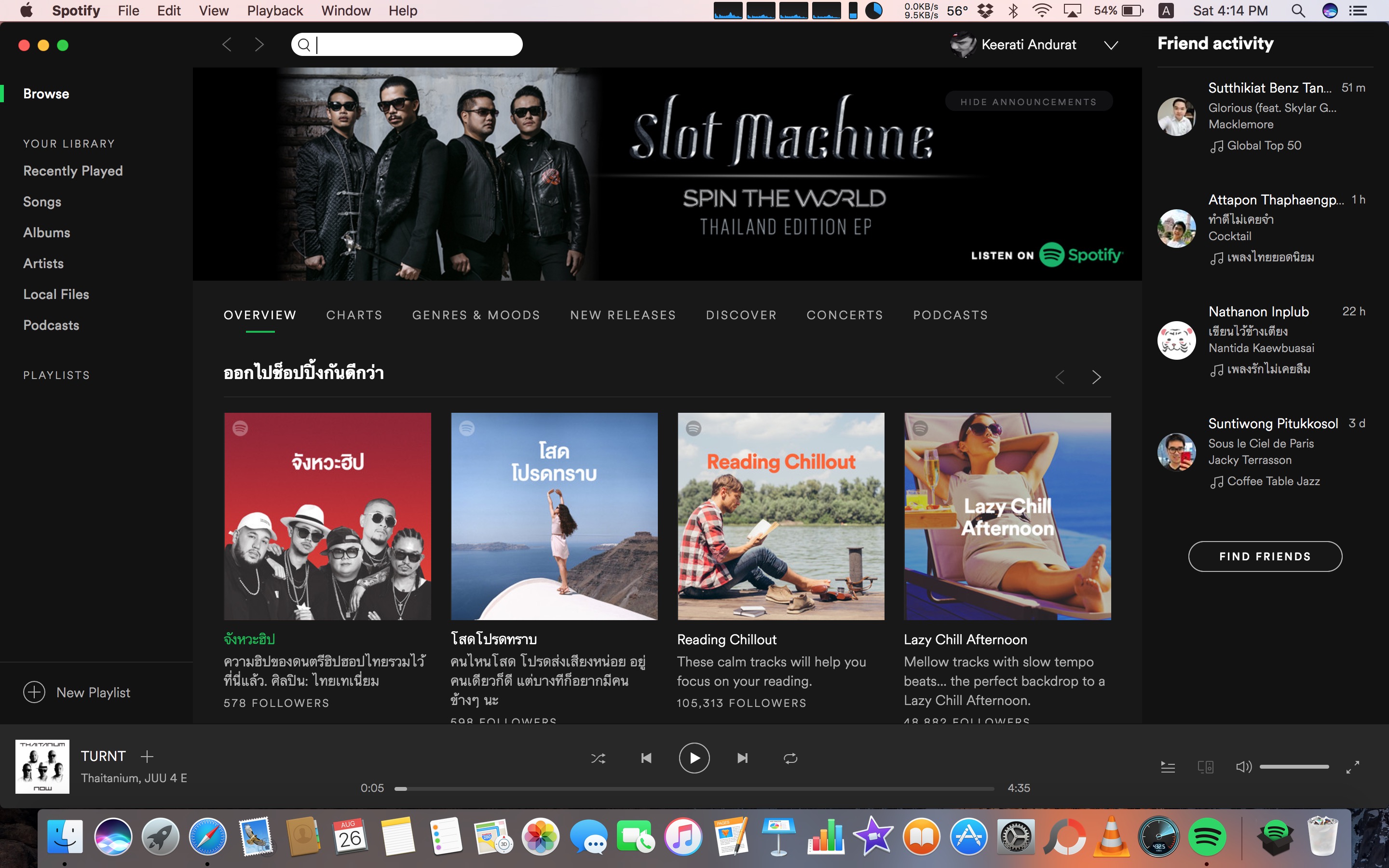This screenshot has height=868, width=1389.
Task: Enter full screen via the expand arrows icon
Action: coord(1353,766)
